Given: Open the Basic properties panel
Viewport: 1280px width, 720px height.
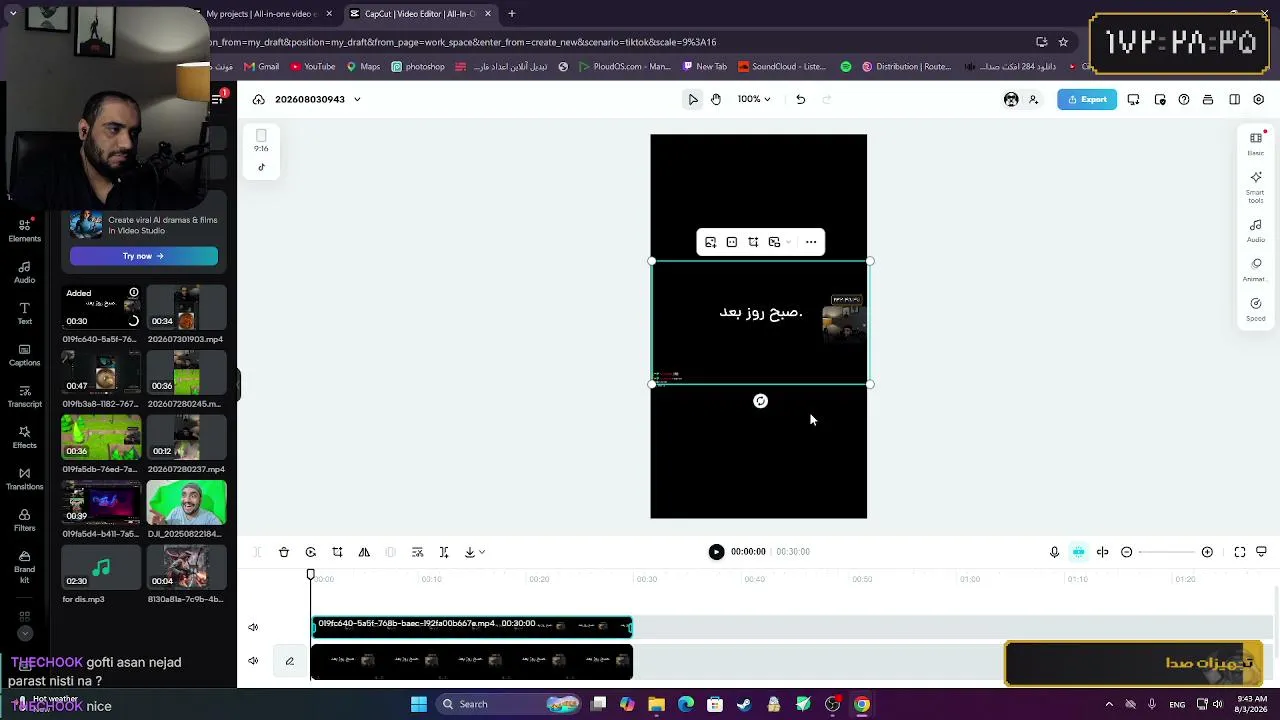Looking at the screenshot, I should tap(1256, 143).
